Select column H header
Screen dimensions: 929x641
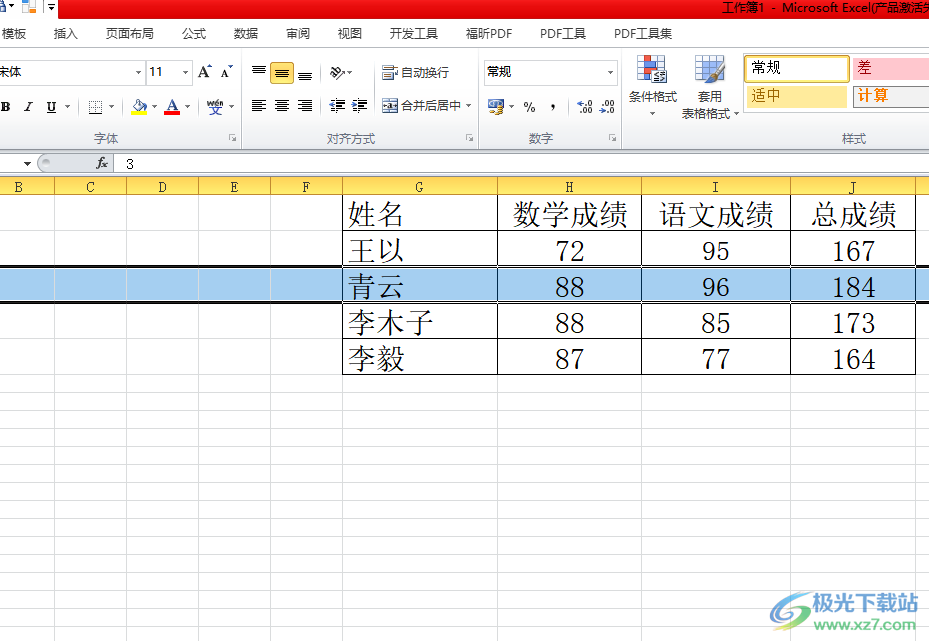point(569,187)
